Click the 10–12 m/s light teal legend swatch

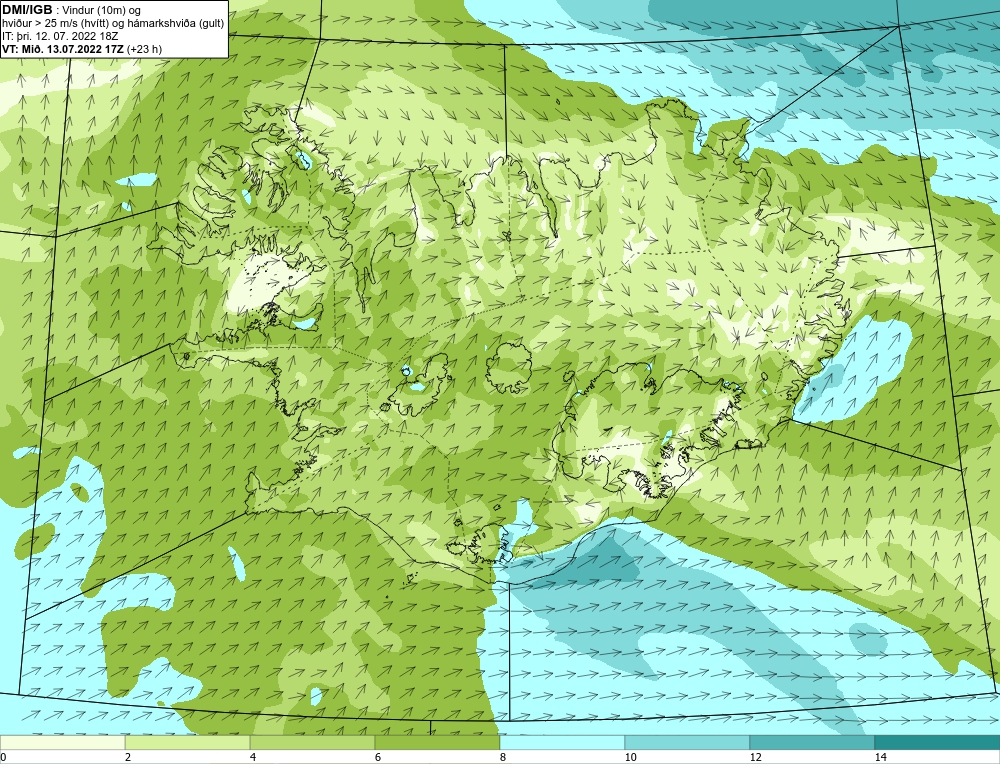[688, 742]
